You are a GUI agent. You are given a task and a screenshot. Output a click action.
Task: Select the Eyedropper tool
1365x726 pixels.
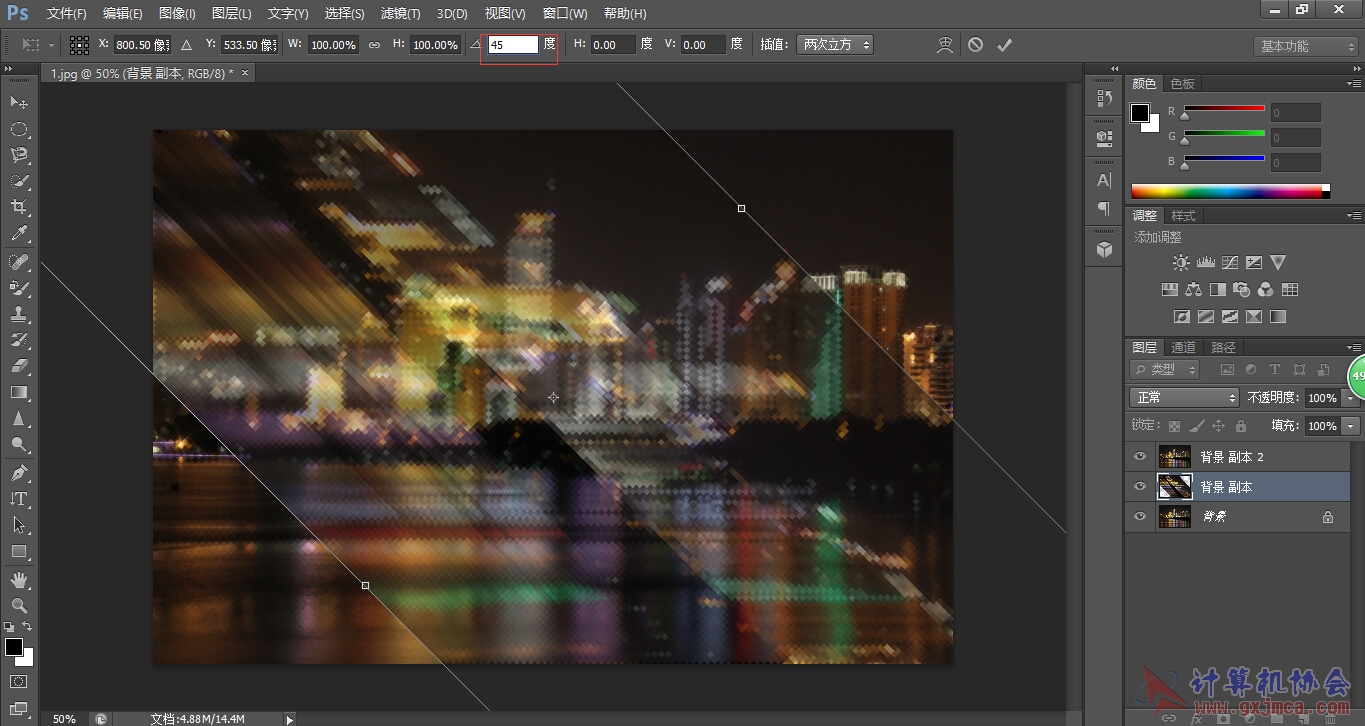(x=19, y=234)
